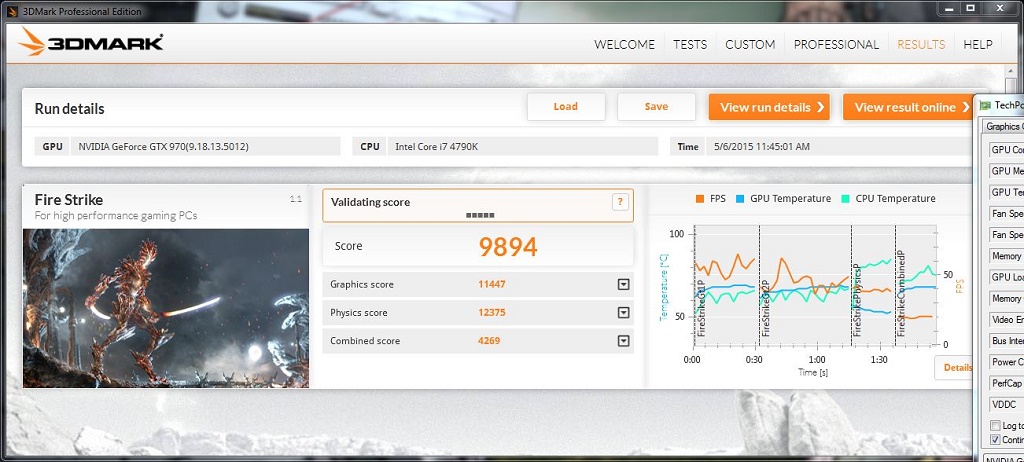Open the NVIDIA GPU selector dropdown in GPU-Z

[1004, 457]
